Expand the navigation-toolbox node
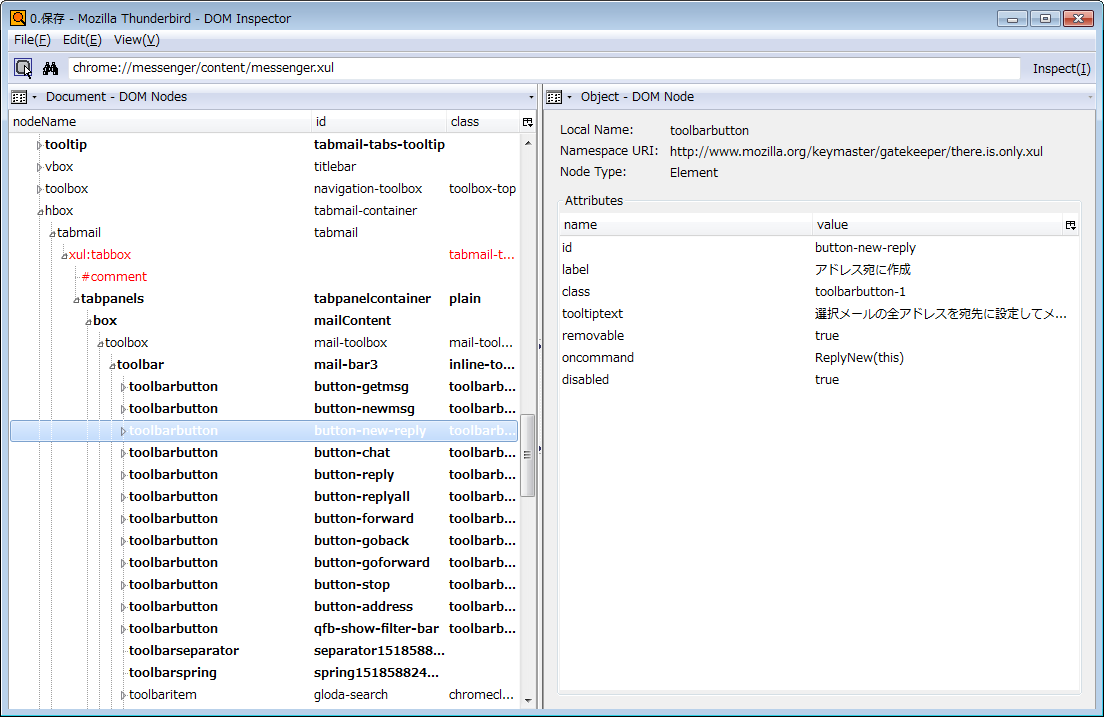1104x717 pixels. pos(39,189)
